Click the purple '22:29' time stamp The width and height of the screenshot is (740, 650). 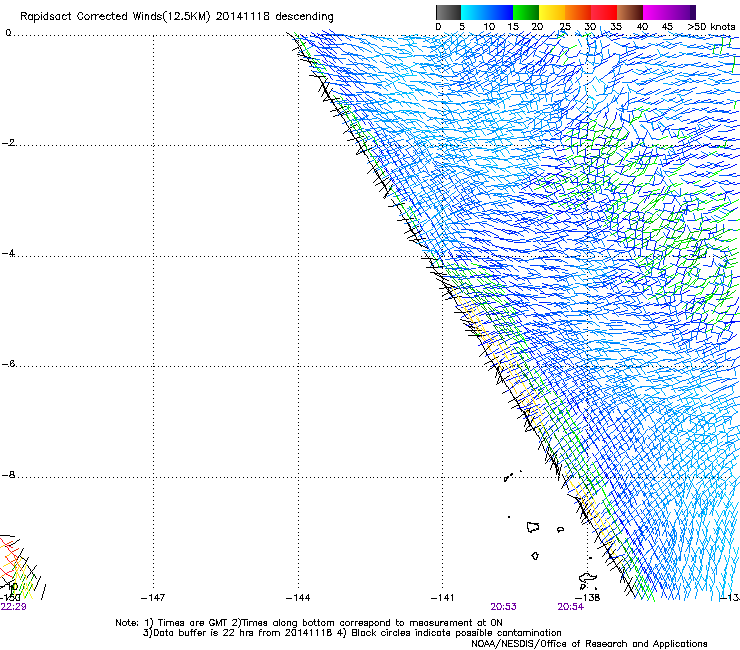13,607
